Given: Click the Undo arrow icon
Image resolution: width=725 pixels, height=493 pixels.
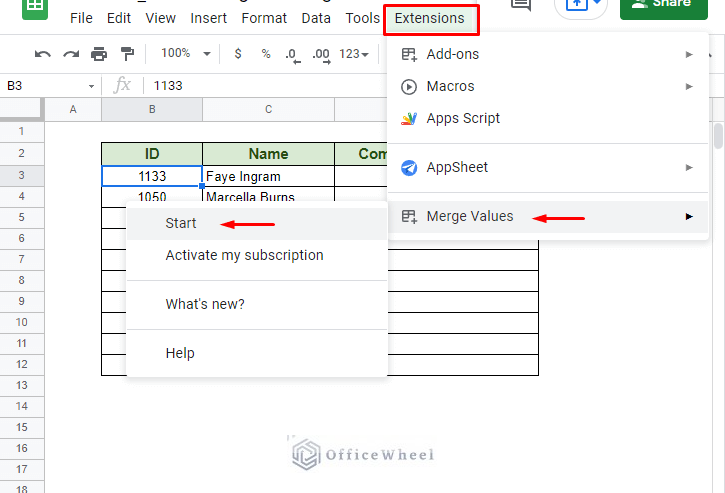Looking at the screenshot, I should 43,55.
